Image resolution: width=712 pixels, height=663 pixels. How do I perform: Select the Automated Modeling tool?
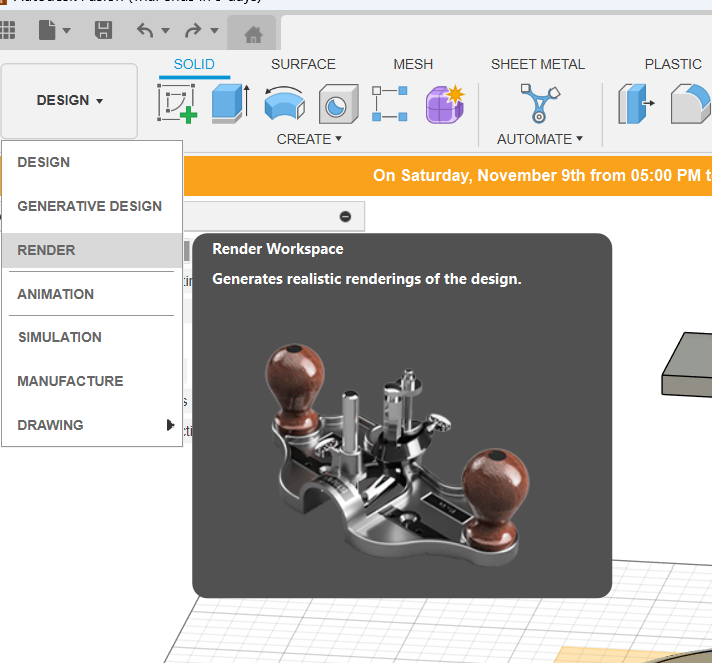click(540, 104)
